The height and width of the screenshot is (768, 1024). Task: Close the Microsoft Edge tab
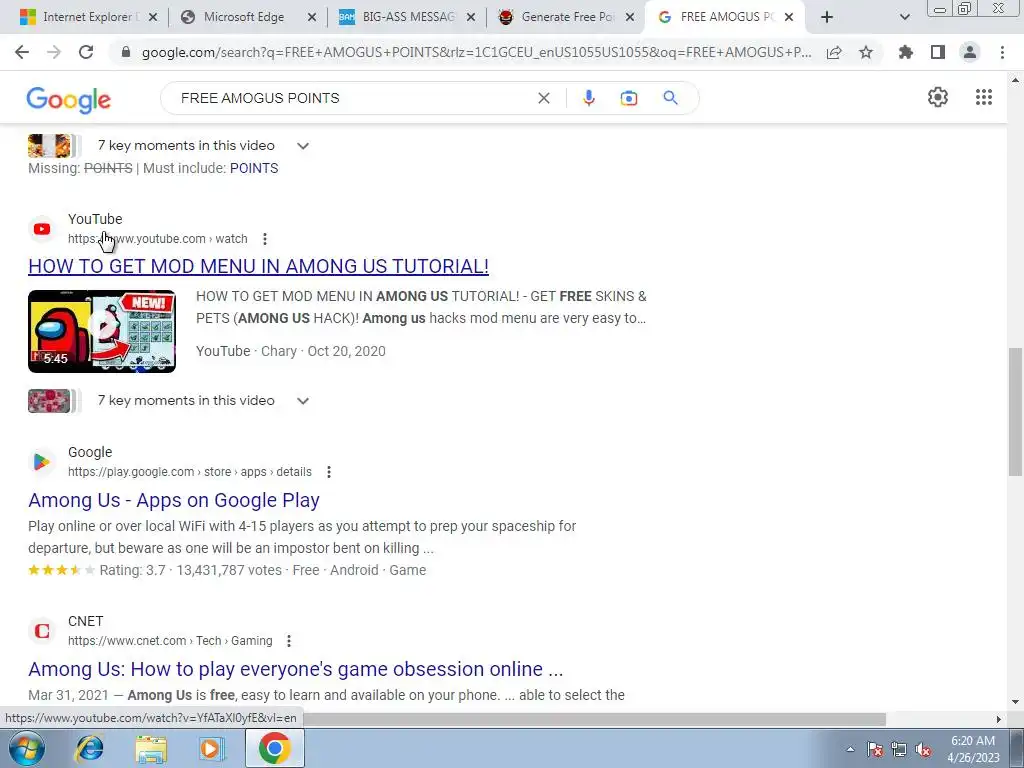click(312, 18)
